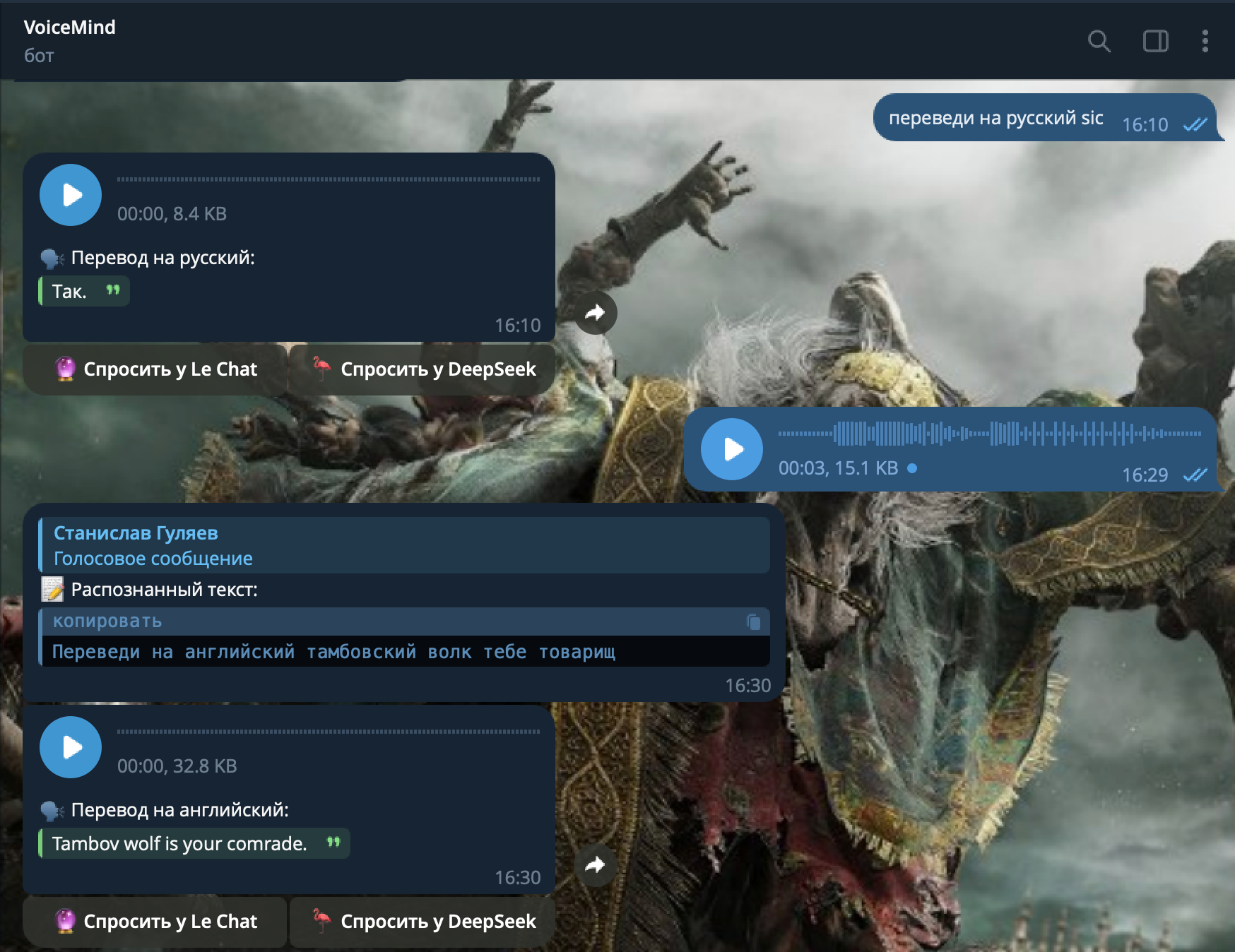Click the read checkmarks on 16:29 voice message
Image resolution: width=1235 pixels, height=952 pixels.
tap(1195, 475)
